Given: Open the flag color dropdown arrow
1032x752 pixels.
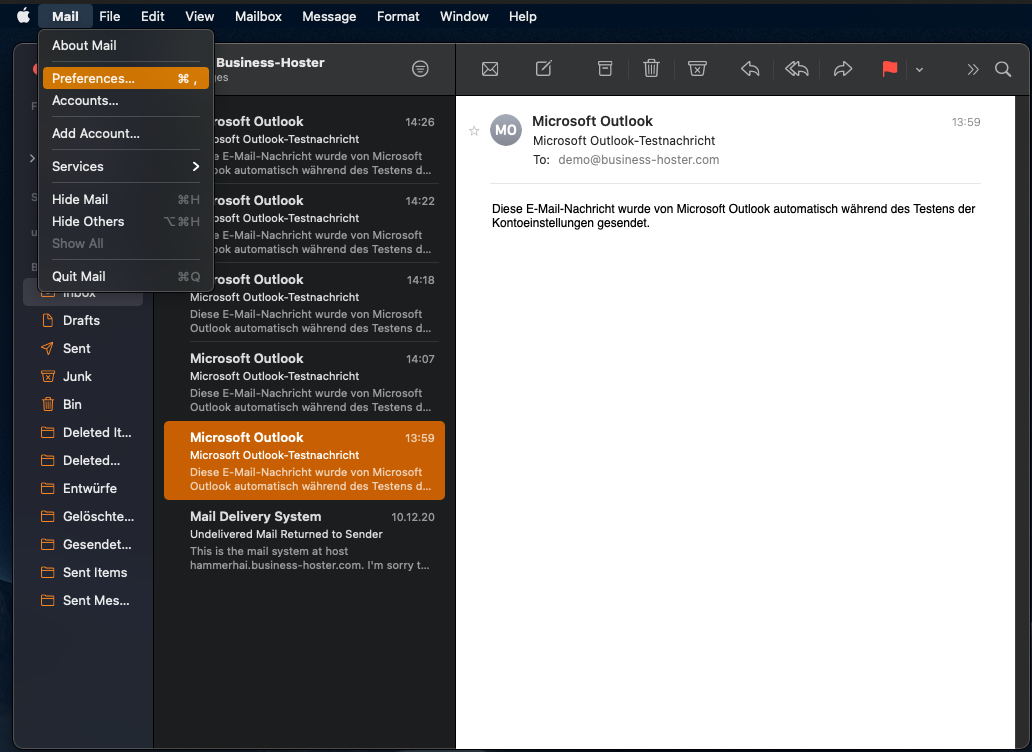Looking at the screenshot, I should pos(919,69).
